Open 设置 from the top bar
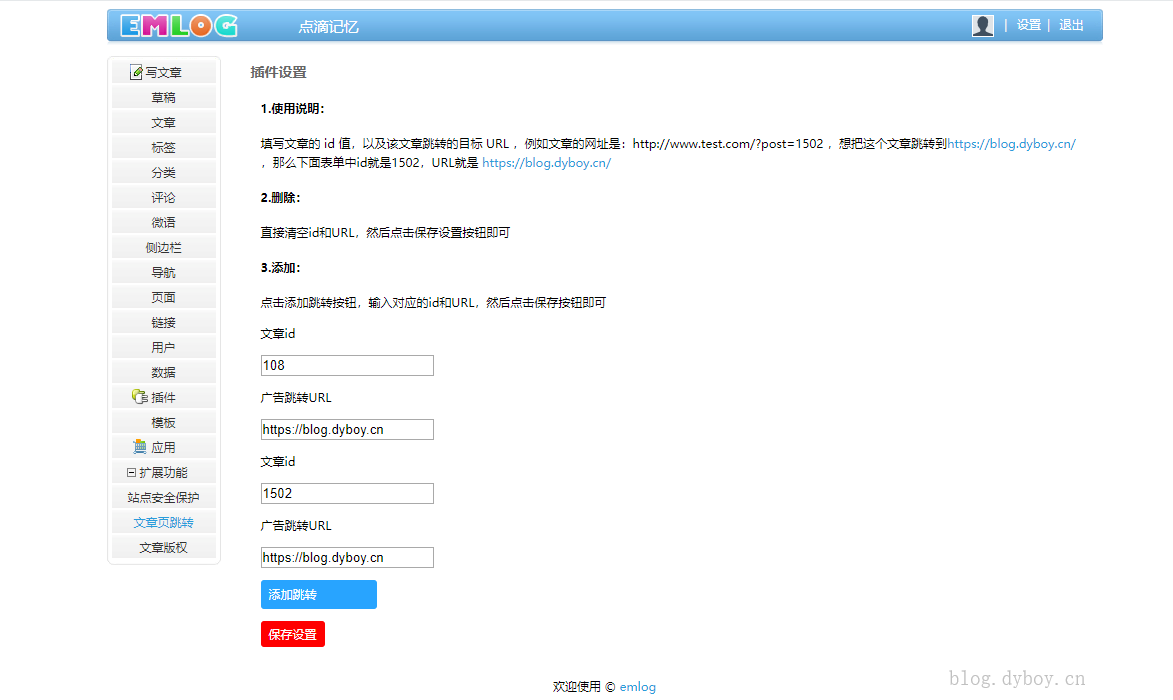This screenshot has width=1173, height=700. [1028, 25]
